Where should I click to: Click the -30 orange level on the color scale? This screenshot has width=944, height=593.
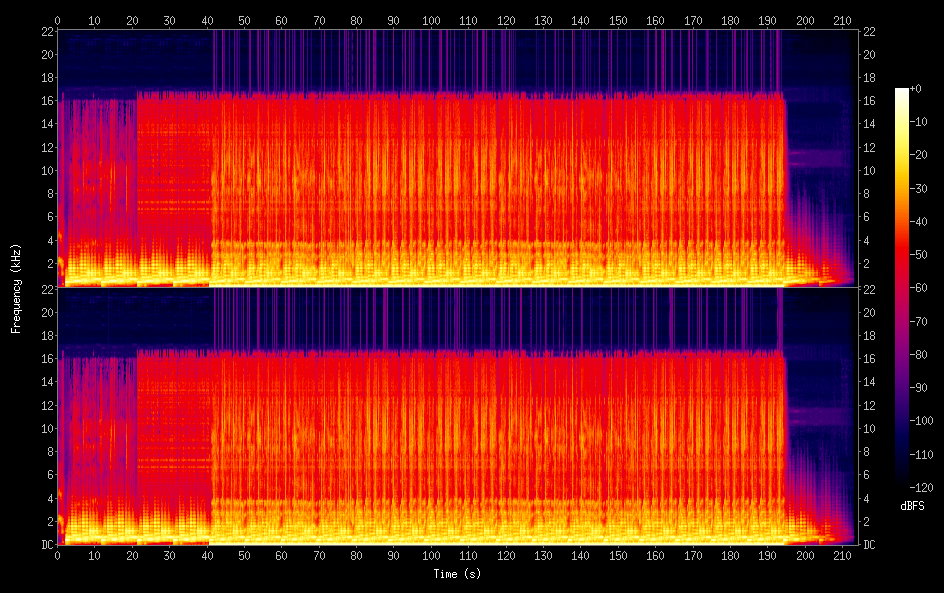(918, 188)
